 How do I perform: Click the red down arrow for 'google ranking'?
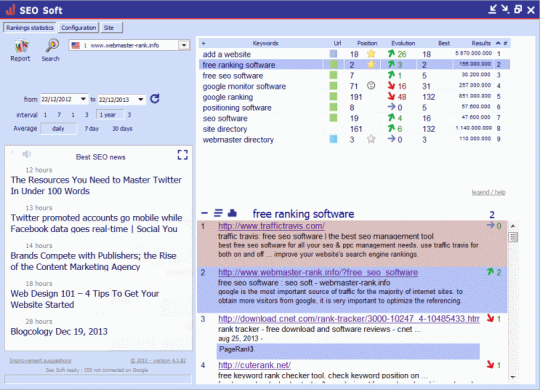click(391, 96)
